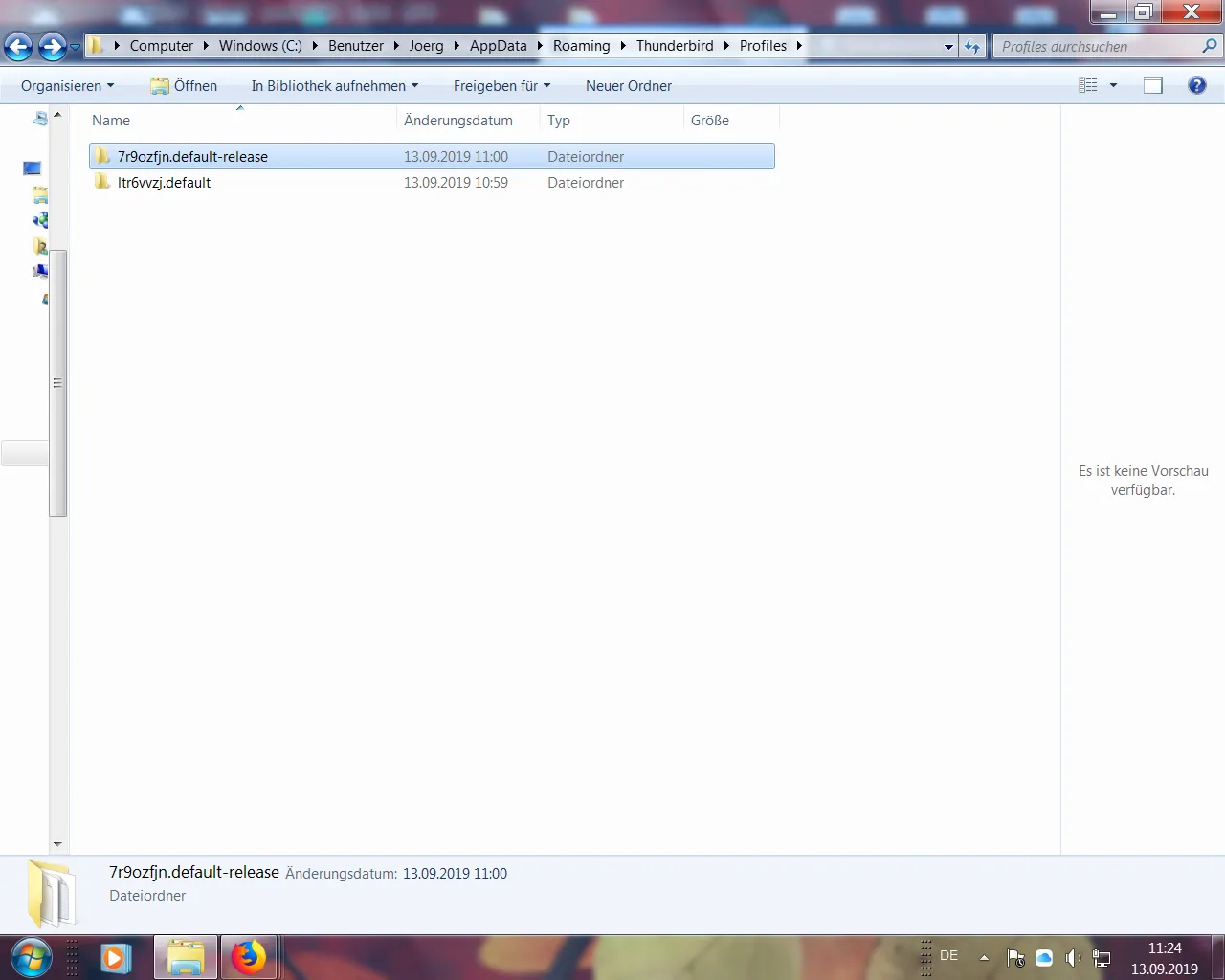Expand the Freigeben für dropdown
The height and width of the screenshot is (980, 1225).
[501, 85]
